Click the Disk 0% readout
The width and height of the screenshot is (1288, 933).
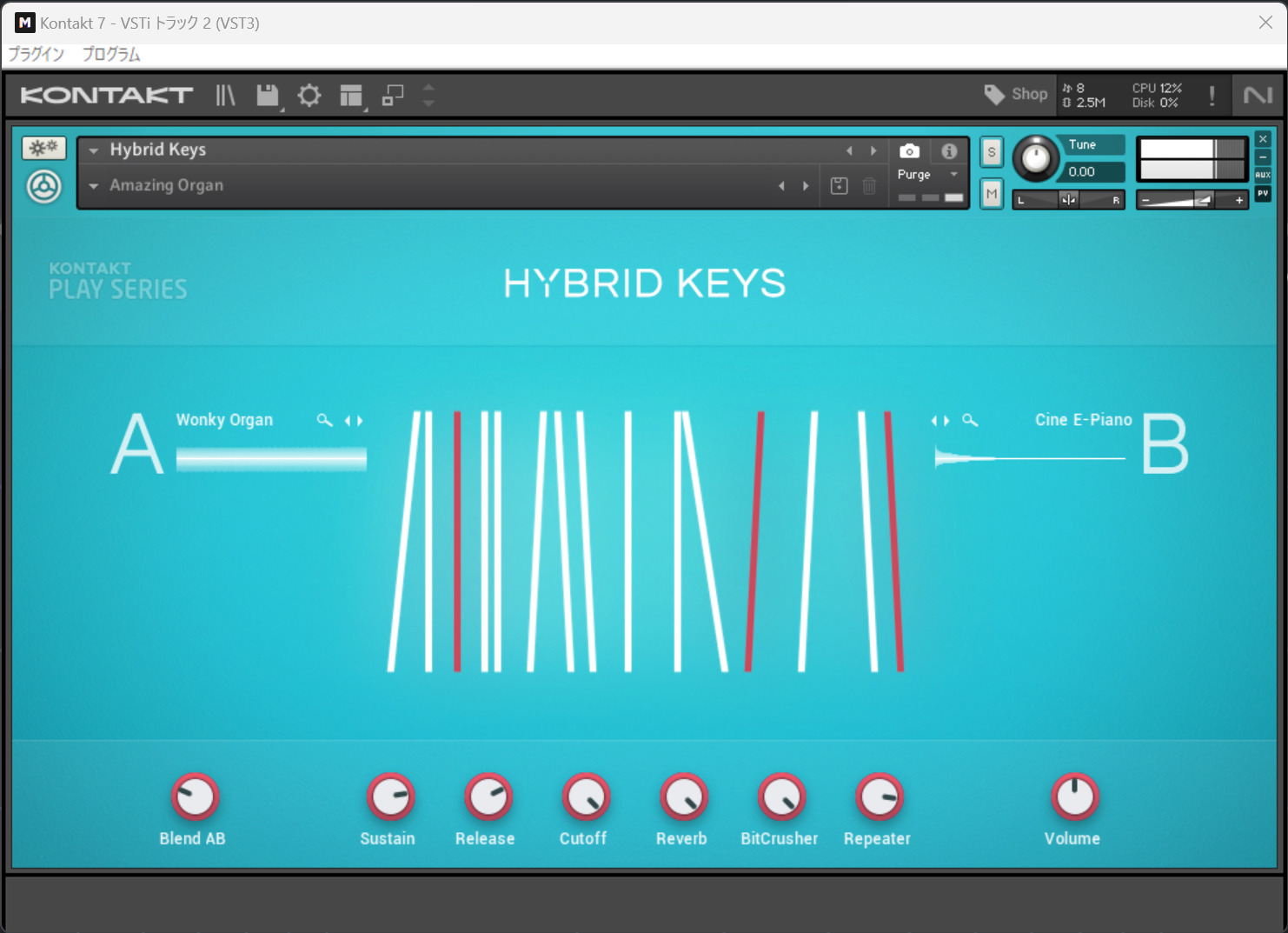click(x=1155, y=103)
